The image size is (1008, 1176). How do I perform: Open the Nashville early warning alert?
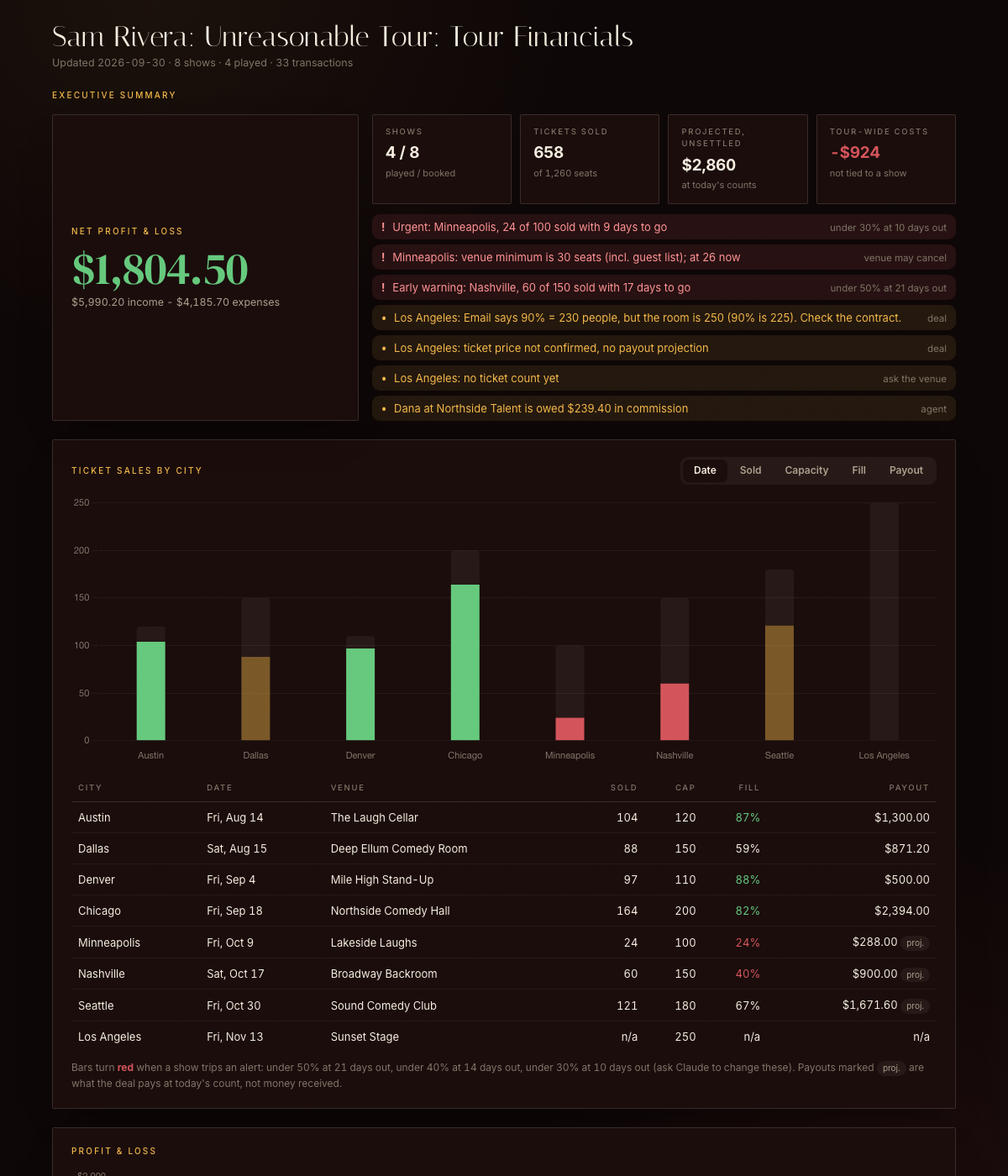[x=664, y=287]
